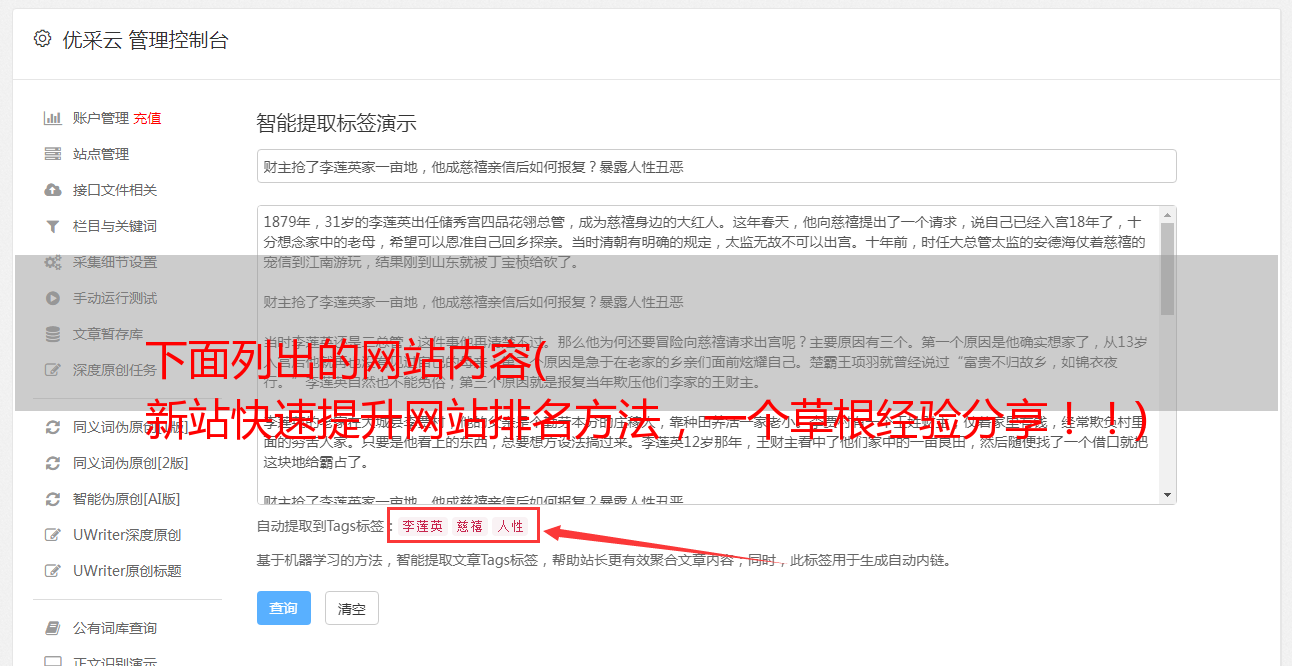Click the book icon for 公有词库查询
This screenshot has height=666, width=1292.
53,628
